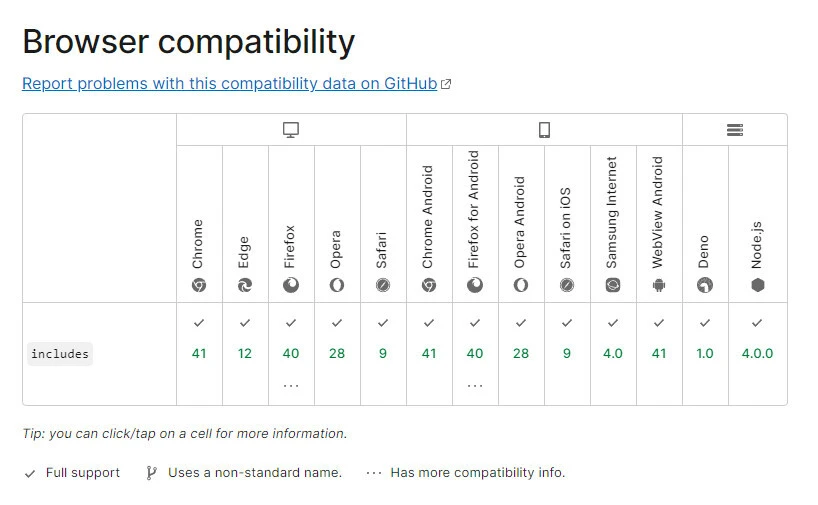This screenshot has width=818, height=505.
Task: Click the desktop monitor platform icon
Action: point(291,130)
